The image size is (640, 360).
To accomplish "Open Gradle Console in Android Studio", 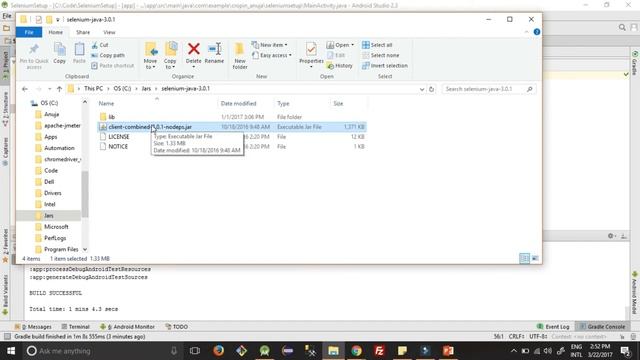I will [x=602, y=327].
